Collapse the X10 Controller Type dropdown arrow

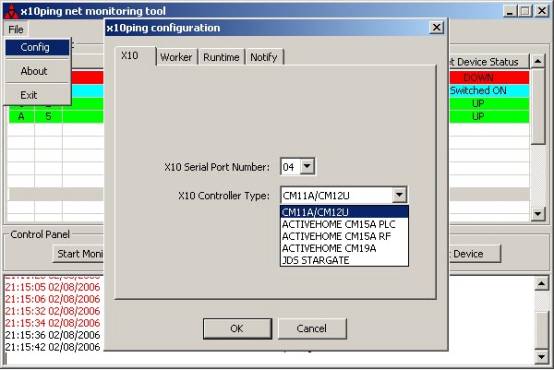[x=399, y=195]
